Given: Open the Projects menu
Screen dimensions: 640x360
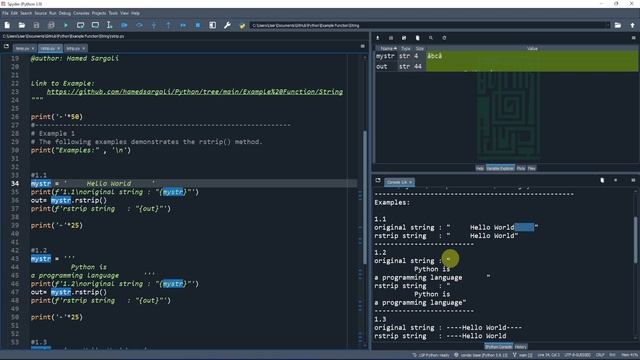Looking at the screenshot, I should [99, 13].
